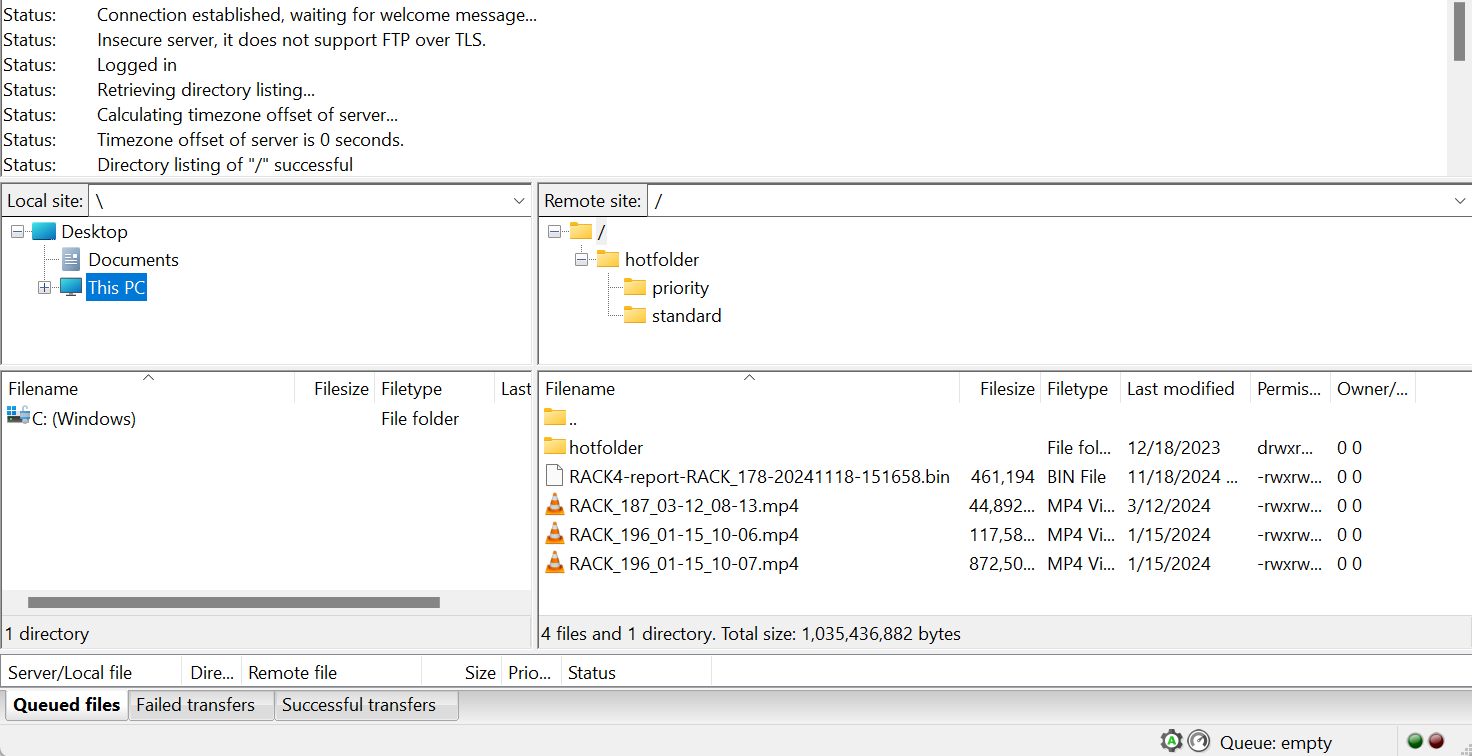The width and height of the screenshot is (1472, 756).
Task: Click the parent directory folder icon
Action: pyautogui.click(x=554, y=417)
